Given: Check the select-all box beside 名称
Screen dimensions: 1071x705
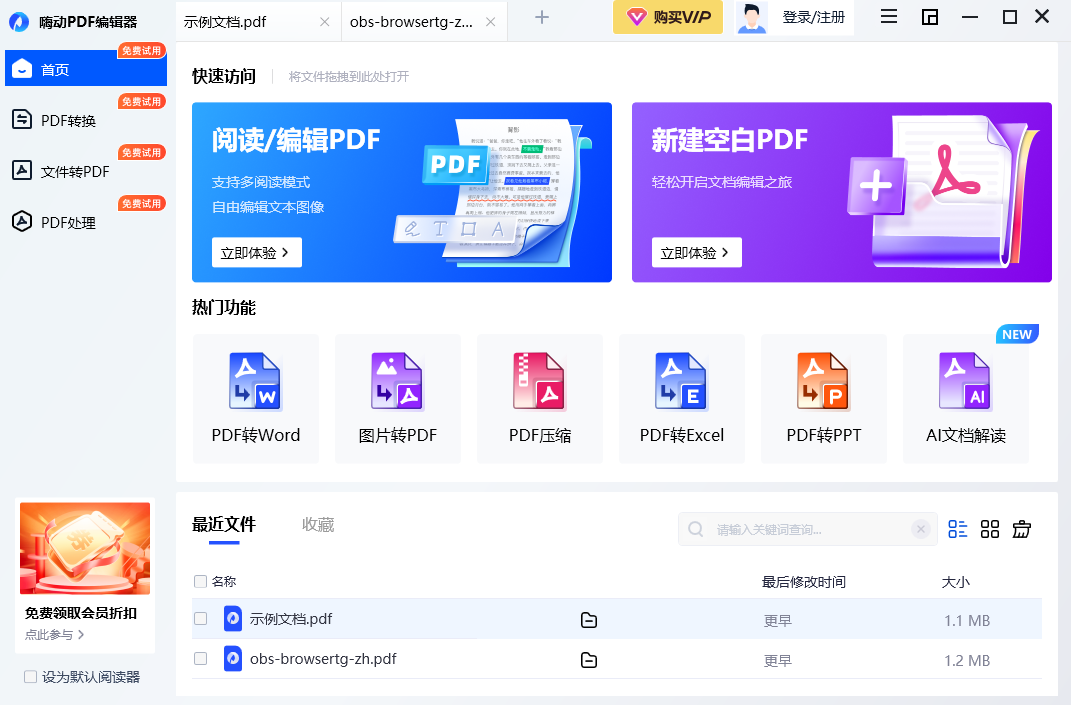Looking at the screenshot, I should [200, 581].
